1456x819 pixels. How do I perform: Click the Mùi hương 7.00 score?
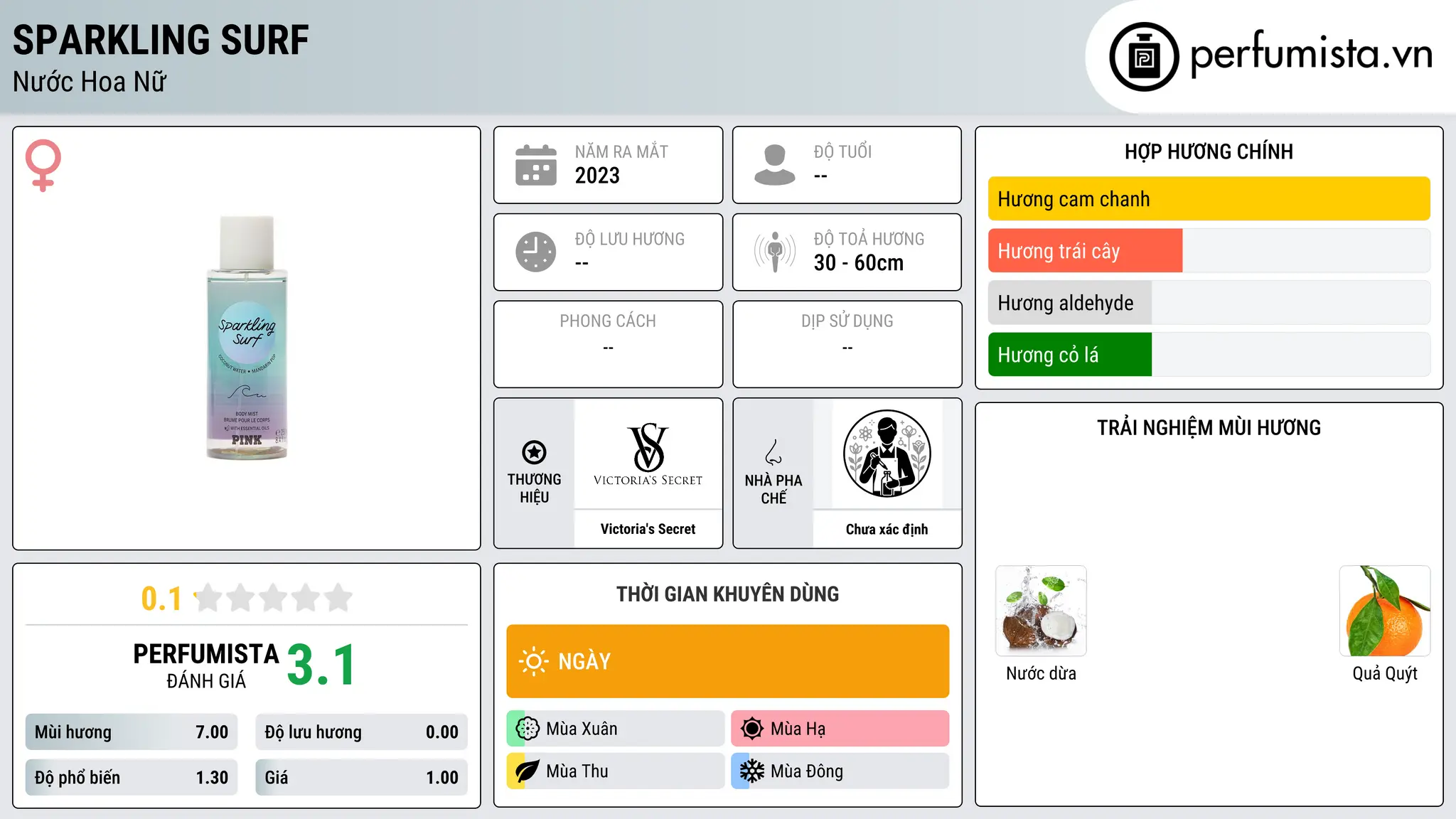pyautogui.click(x=132, y=732)
